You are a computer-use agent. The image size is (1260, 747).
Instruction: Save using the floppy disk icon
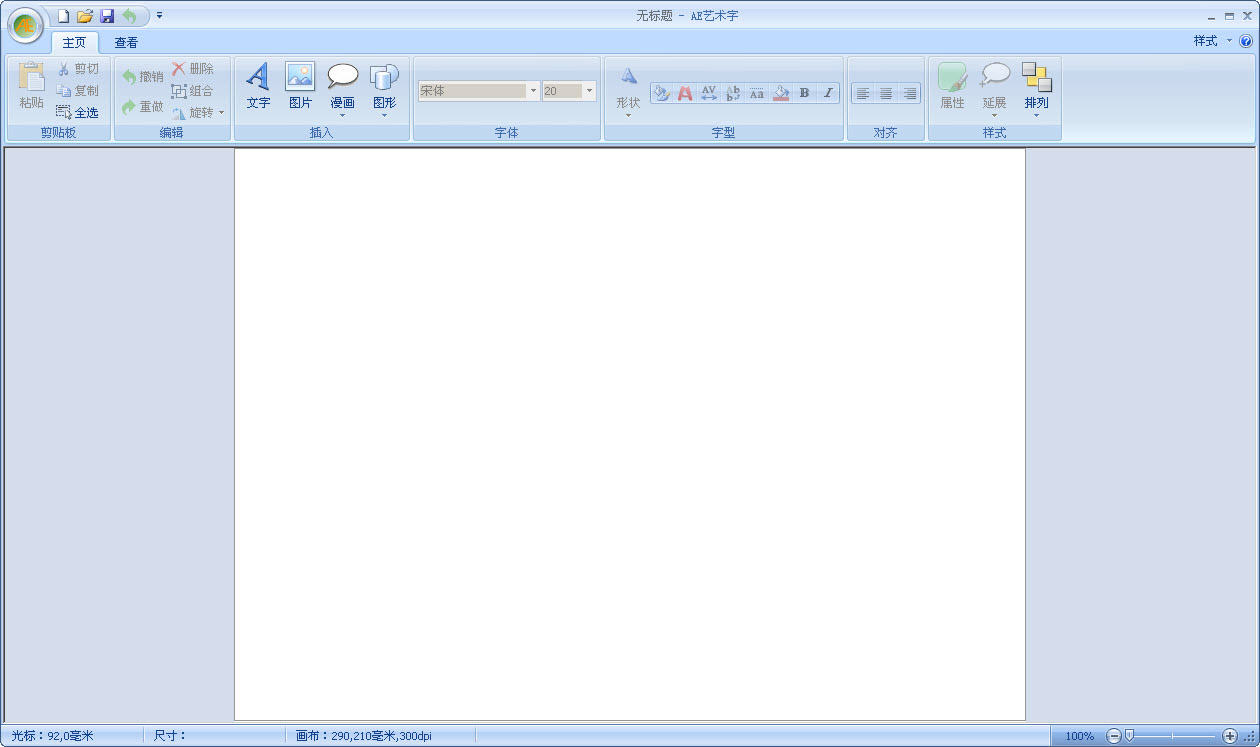pyautogui.click(x=107, y=16)
